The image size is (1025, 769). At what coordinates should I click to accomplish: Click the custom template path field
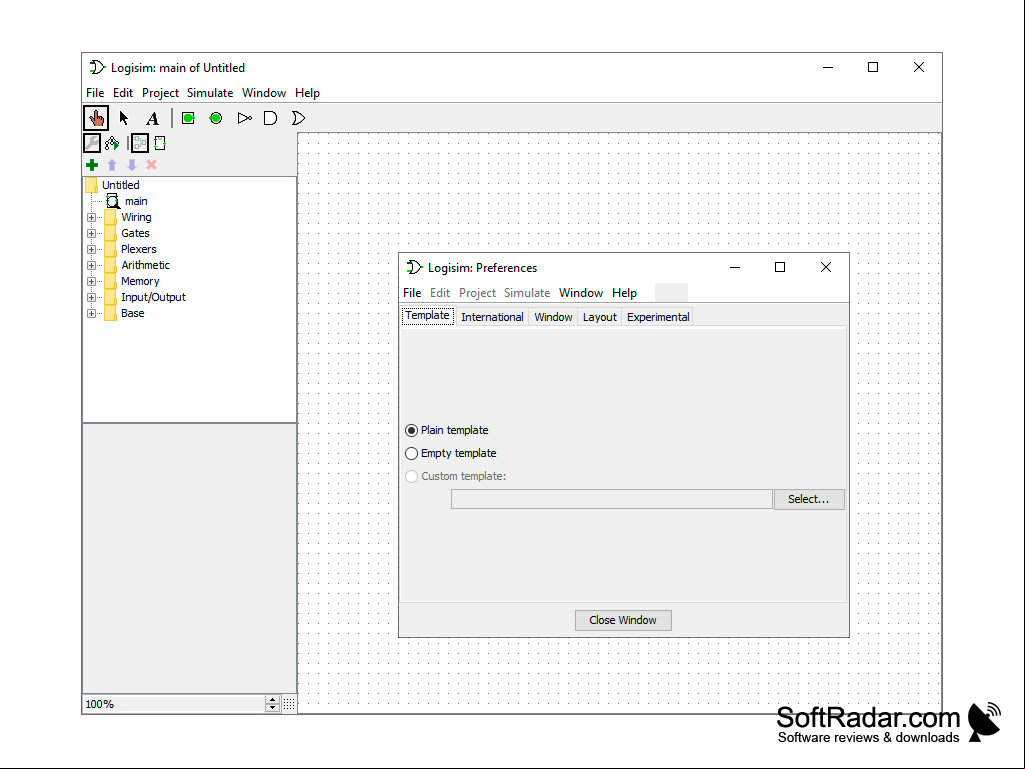click(612, 500)
